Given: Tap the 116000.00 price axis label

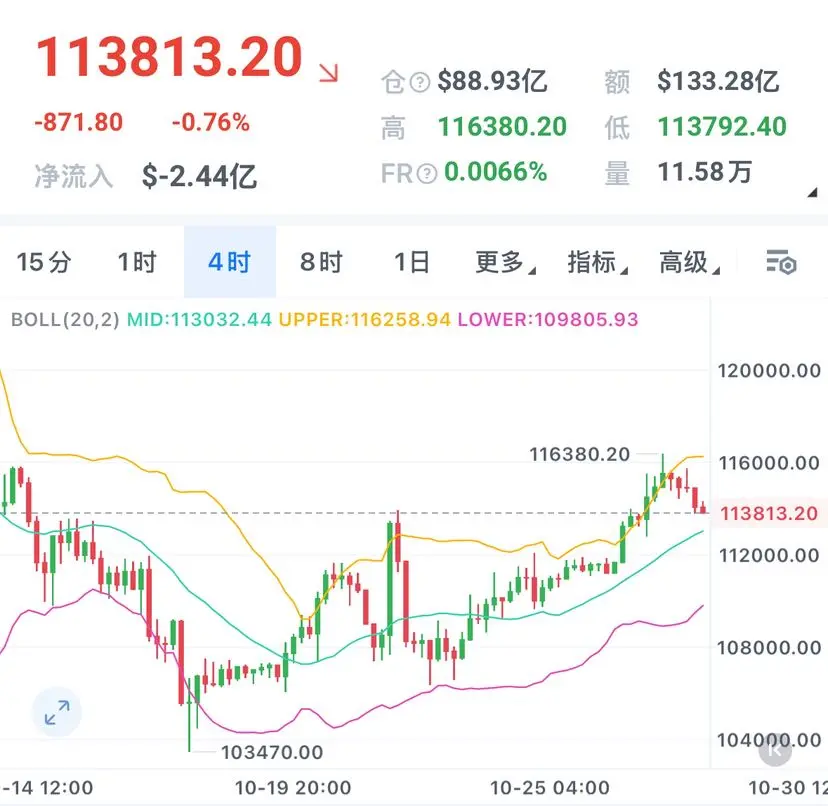Looking at the screenshot, I should tap(769, 463).
